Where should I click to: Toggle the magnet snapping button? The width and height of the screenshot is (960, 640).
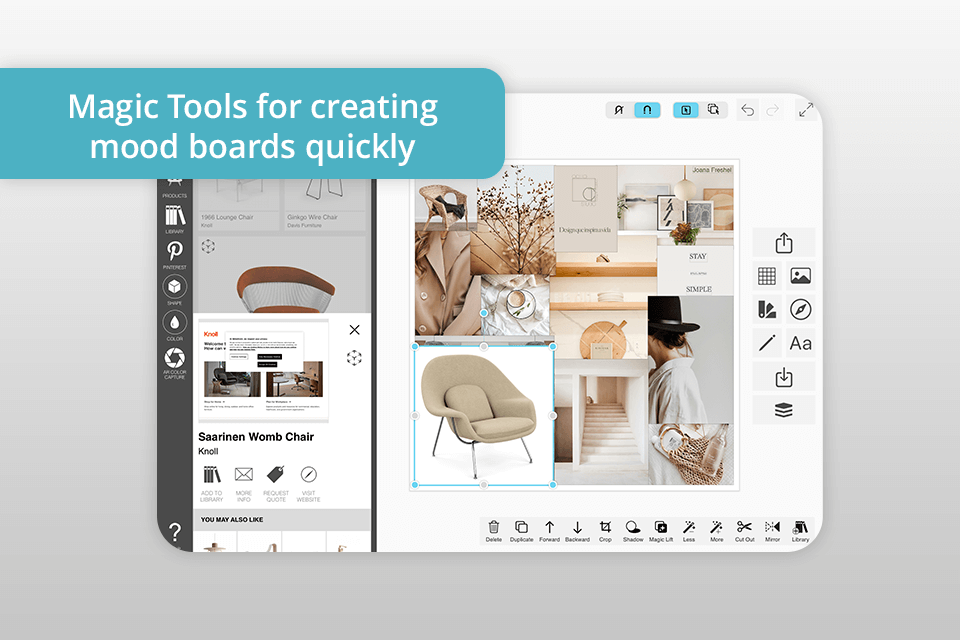click(647, 110)
